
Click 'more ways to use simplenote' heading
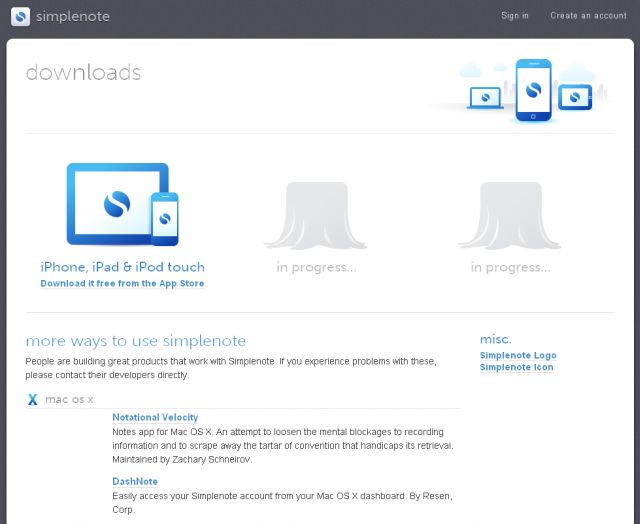[x=136, y=341]
